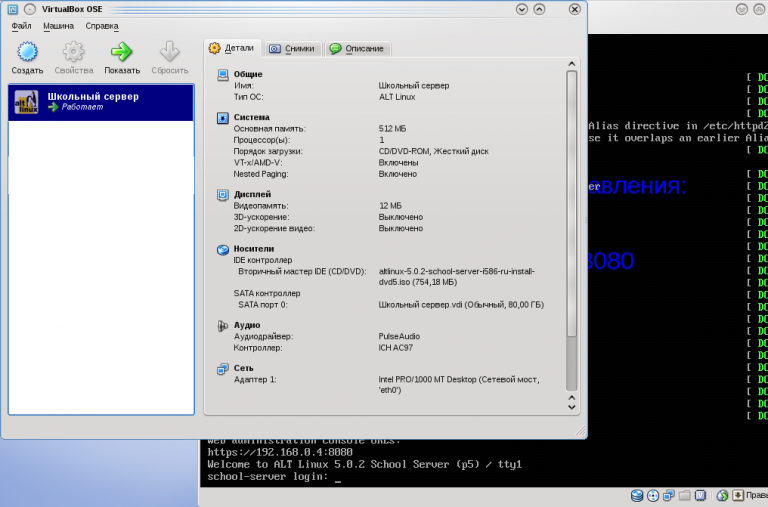Click the ALT Linux icon of Школьный сервер

(26, 102)
